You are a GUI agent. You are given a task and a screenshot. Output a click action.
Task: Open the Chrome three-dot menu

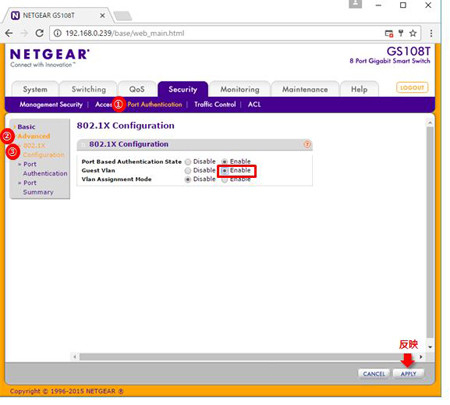(x=431, y=33)
